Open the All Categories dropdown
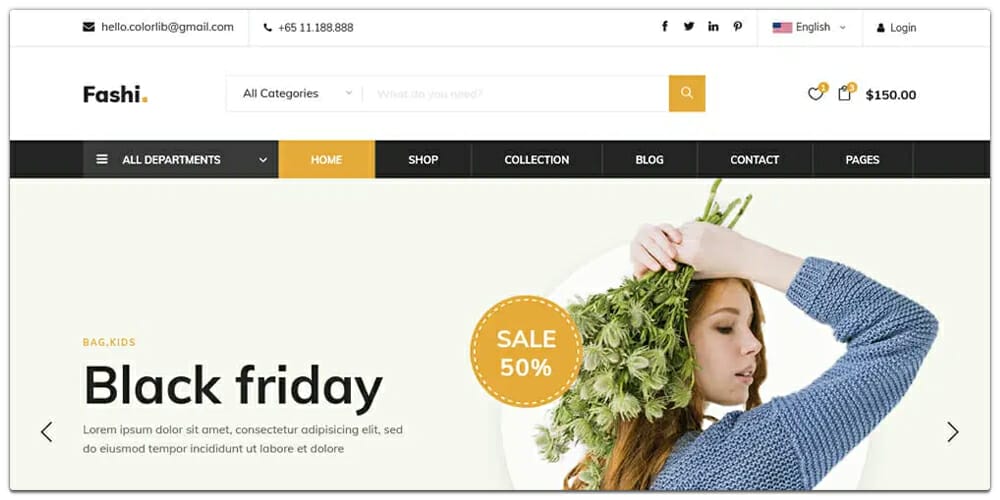Viewport: 1000px width, 500px height. [x=295, y=93]
